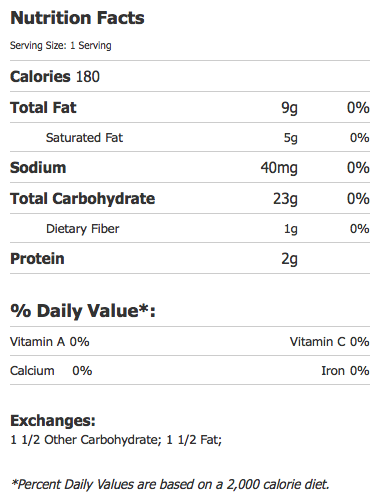Click the Dietary Fiber label
Screen dimensions: 384x504
click(x=83, y=229)
